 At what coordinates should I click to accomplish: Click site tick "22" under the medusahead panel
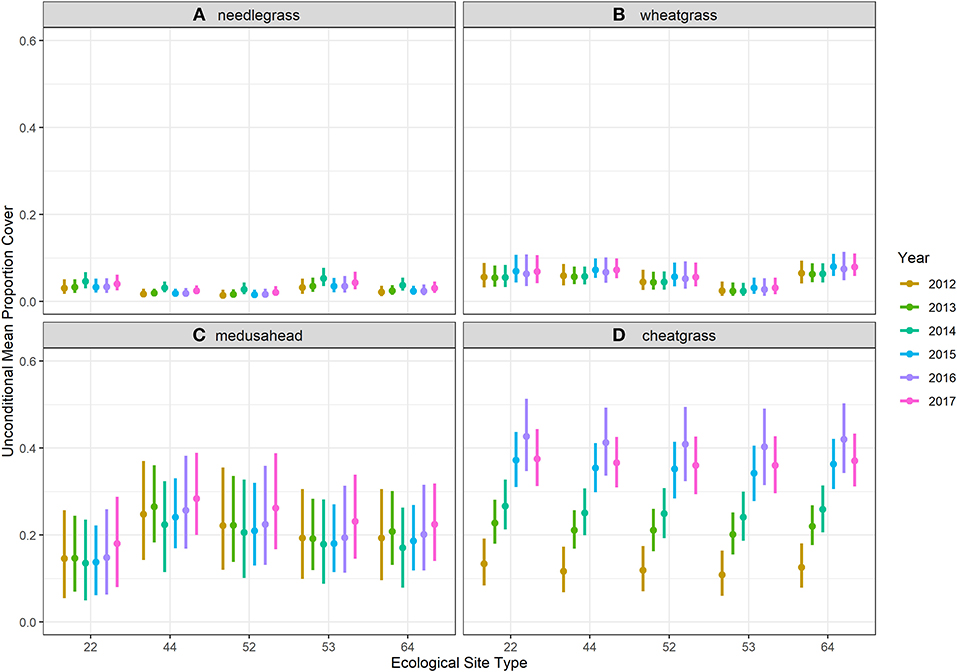(90, 647)
